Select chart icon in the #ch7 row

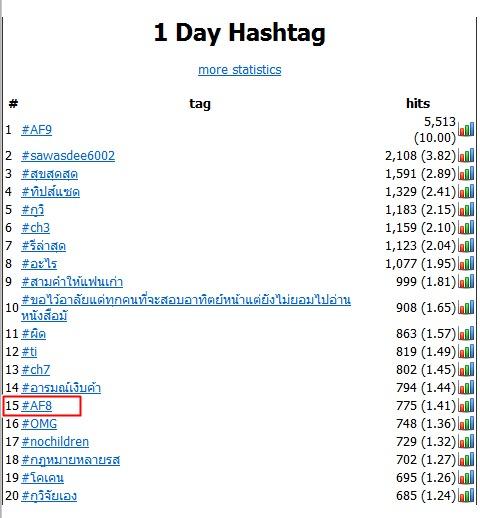466,369
